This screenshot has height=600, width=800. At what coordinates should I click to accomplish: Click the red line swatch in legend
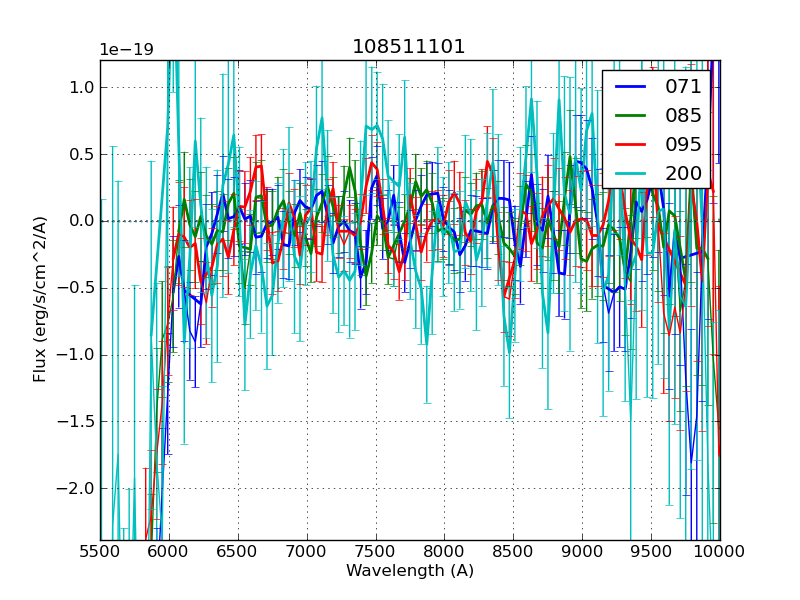tap(630, 145)
